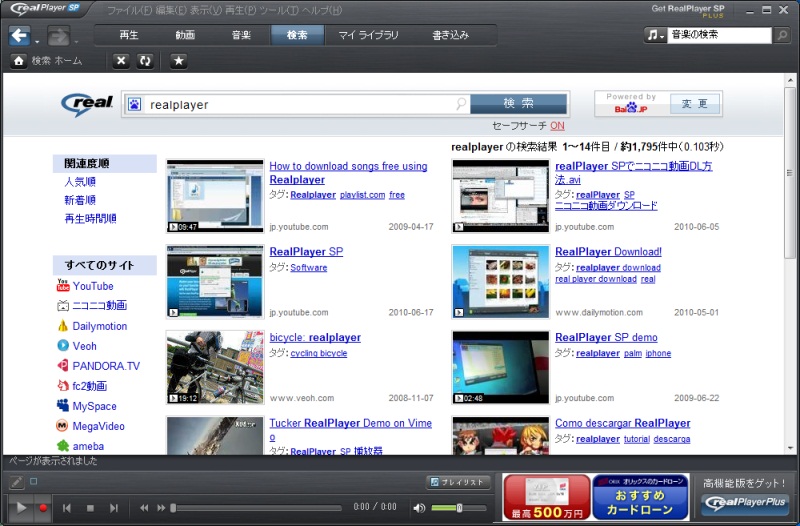Click the Get RealPlayer SP Plus link
The width and height of the screenshot is (800, 526).
(x=688, y=11)
